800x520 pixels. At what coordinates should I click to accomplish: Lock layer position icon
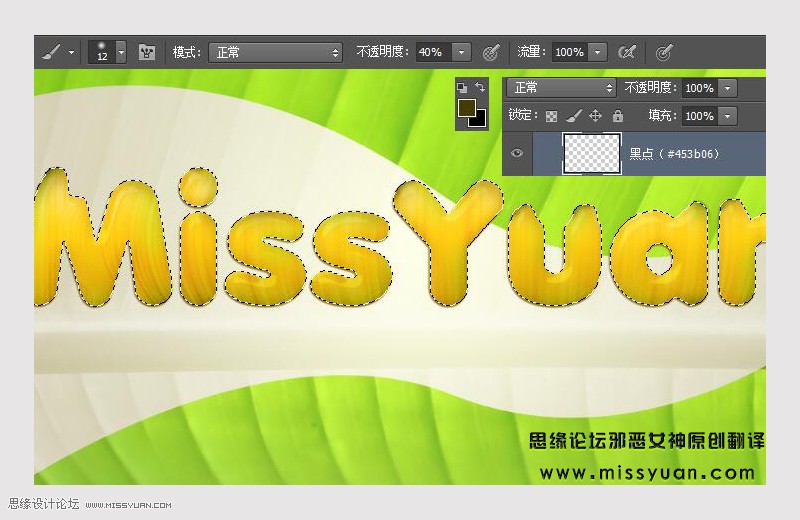coord(595,116)
